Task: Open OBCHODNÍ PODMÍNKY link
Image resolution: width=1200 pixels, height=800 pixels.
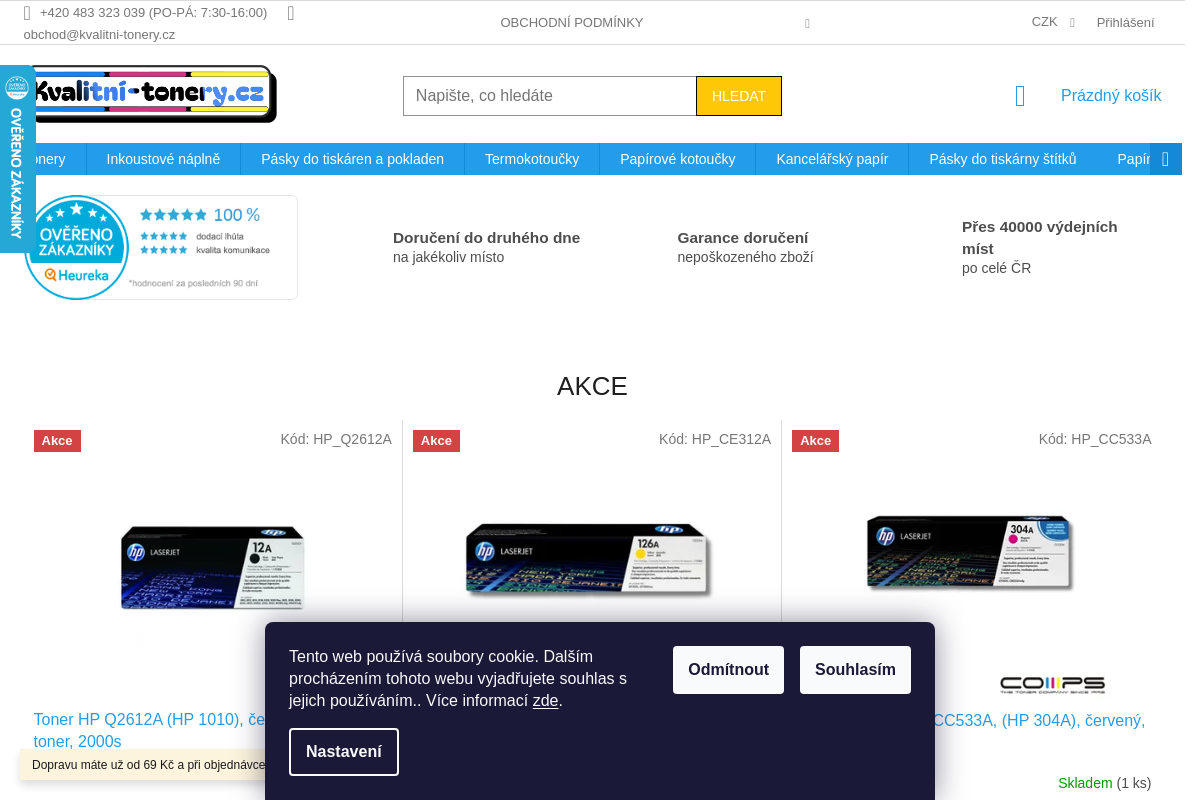Action: coord(572,22)
